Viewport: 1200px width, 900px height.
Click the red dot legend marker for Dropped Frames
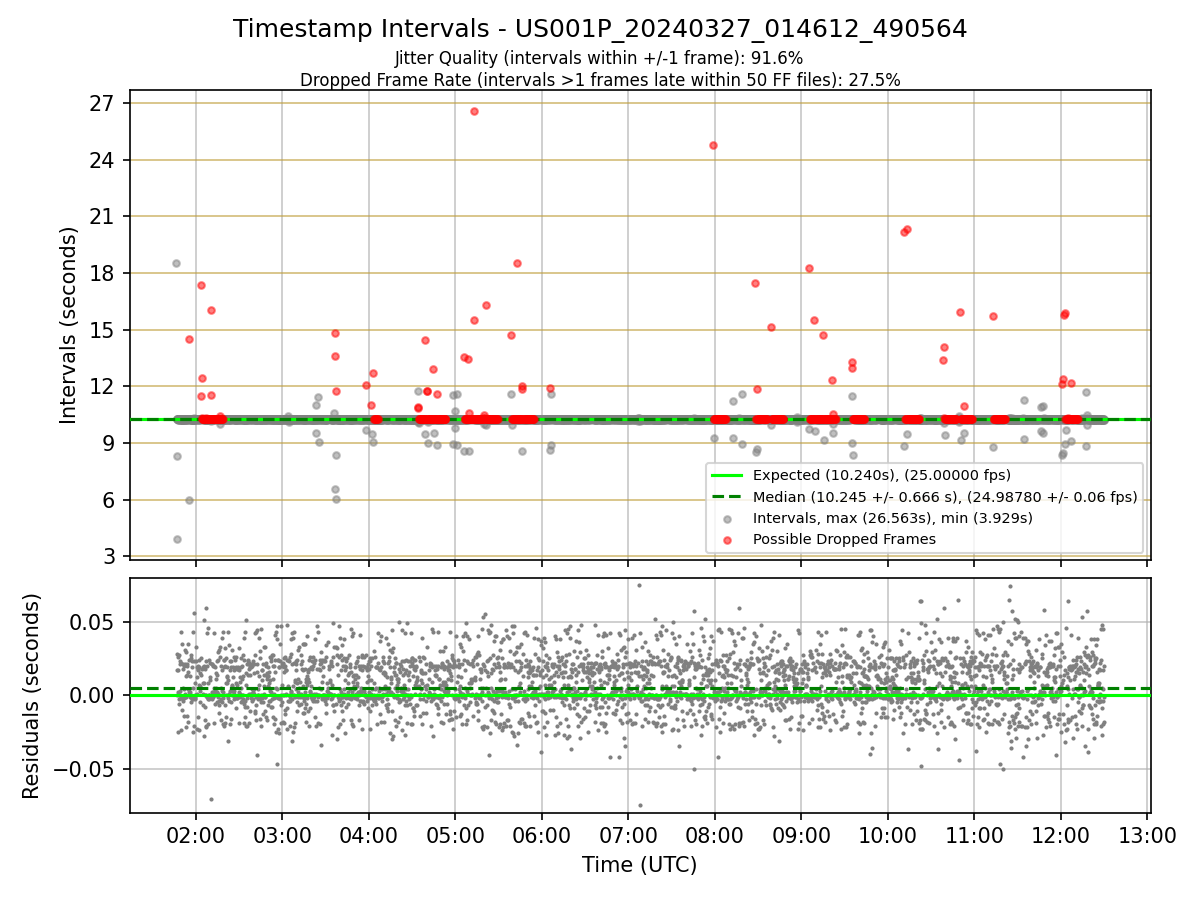(728, 539)
